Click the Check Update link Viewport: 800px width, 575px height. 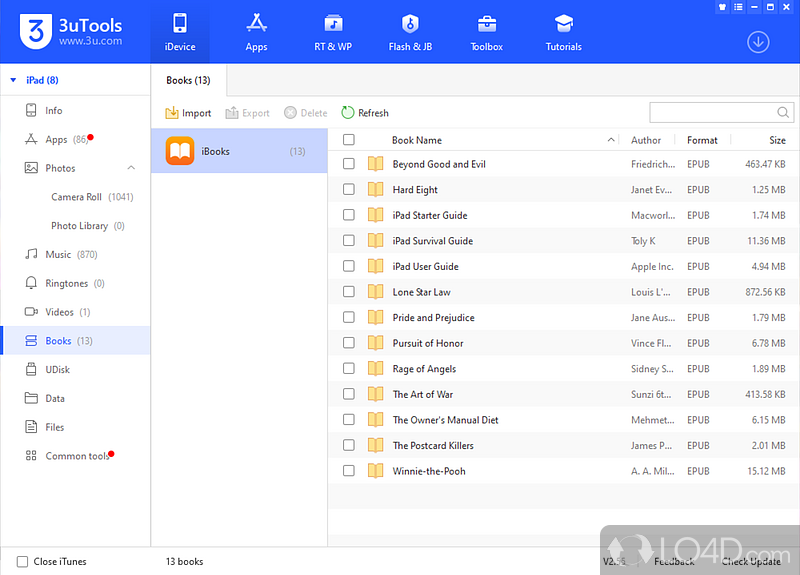coord(751,562)
